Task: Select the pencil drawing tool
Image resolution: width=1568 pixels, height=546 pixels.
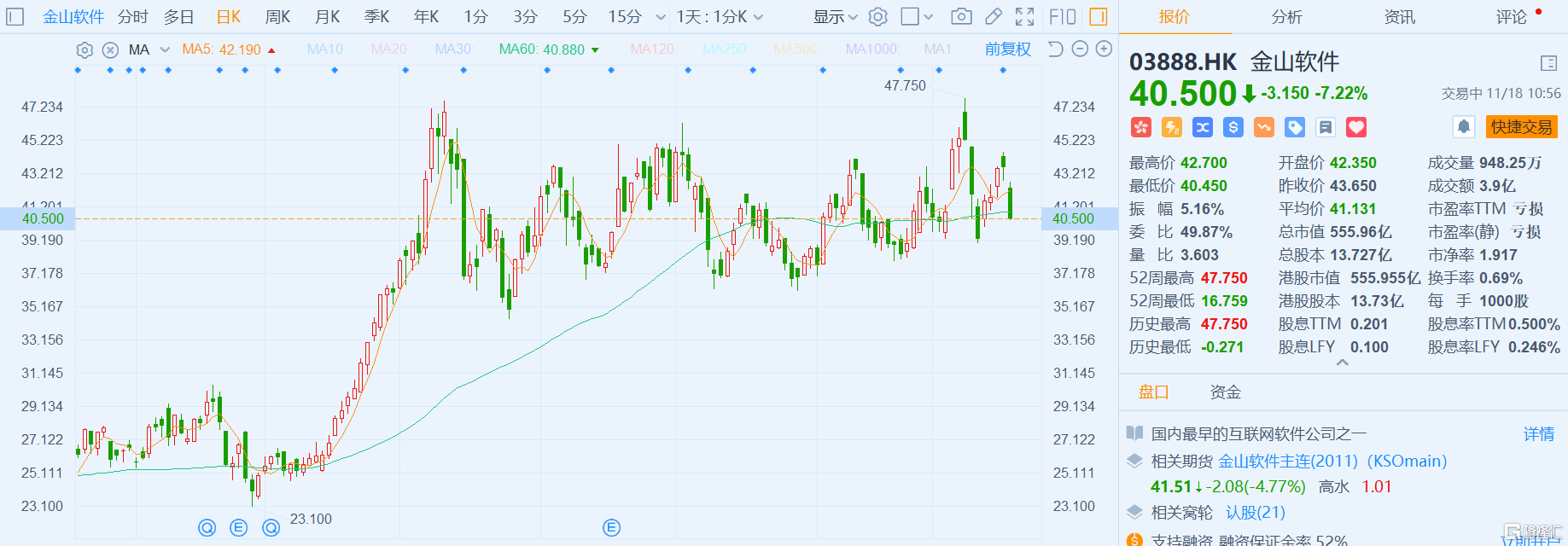Action: pos(994,16)
